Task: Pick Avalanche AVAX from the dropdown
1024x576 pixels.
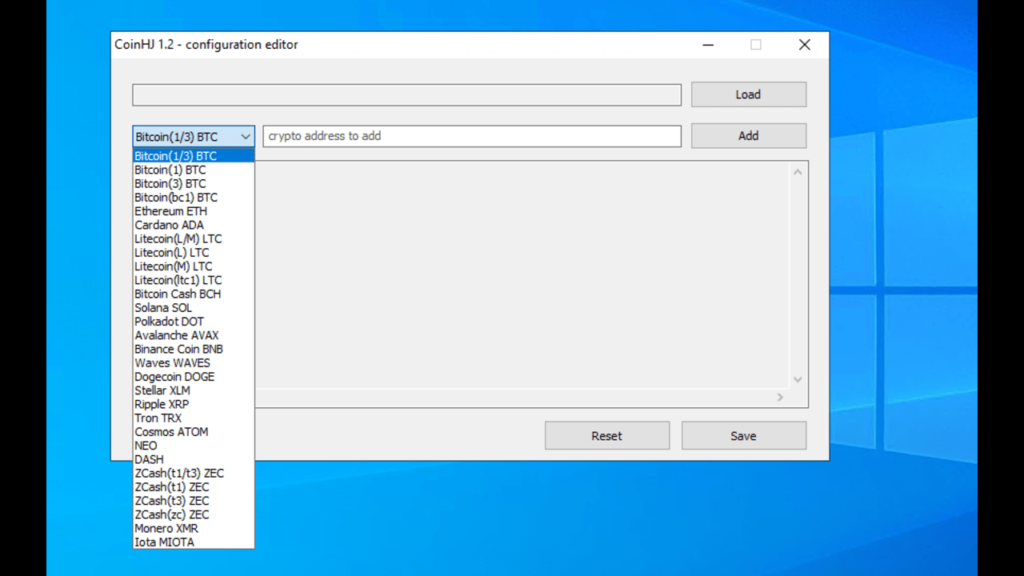Action: click(193, 335)
